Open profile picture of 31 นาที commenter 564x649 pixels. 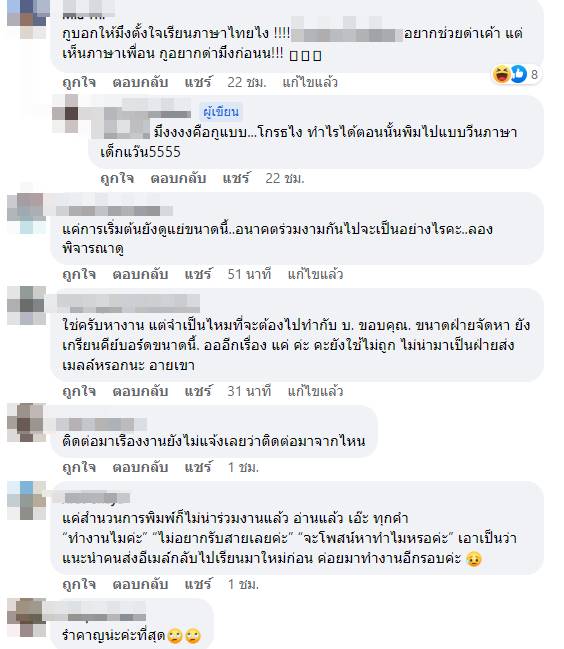26,305
